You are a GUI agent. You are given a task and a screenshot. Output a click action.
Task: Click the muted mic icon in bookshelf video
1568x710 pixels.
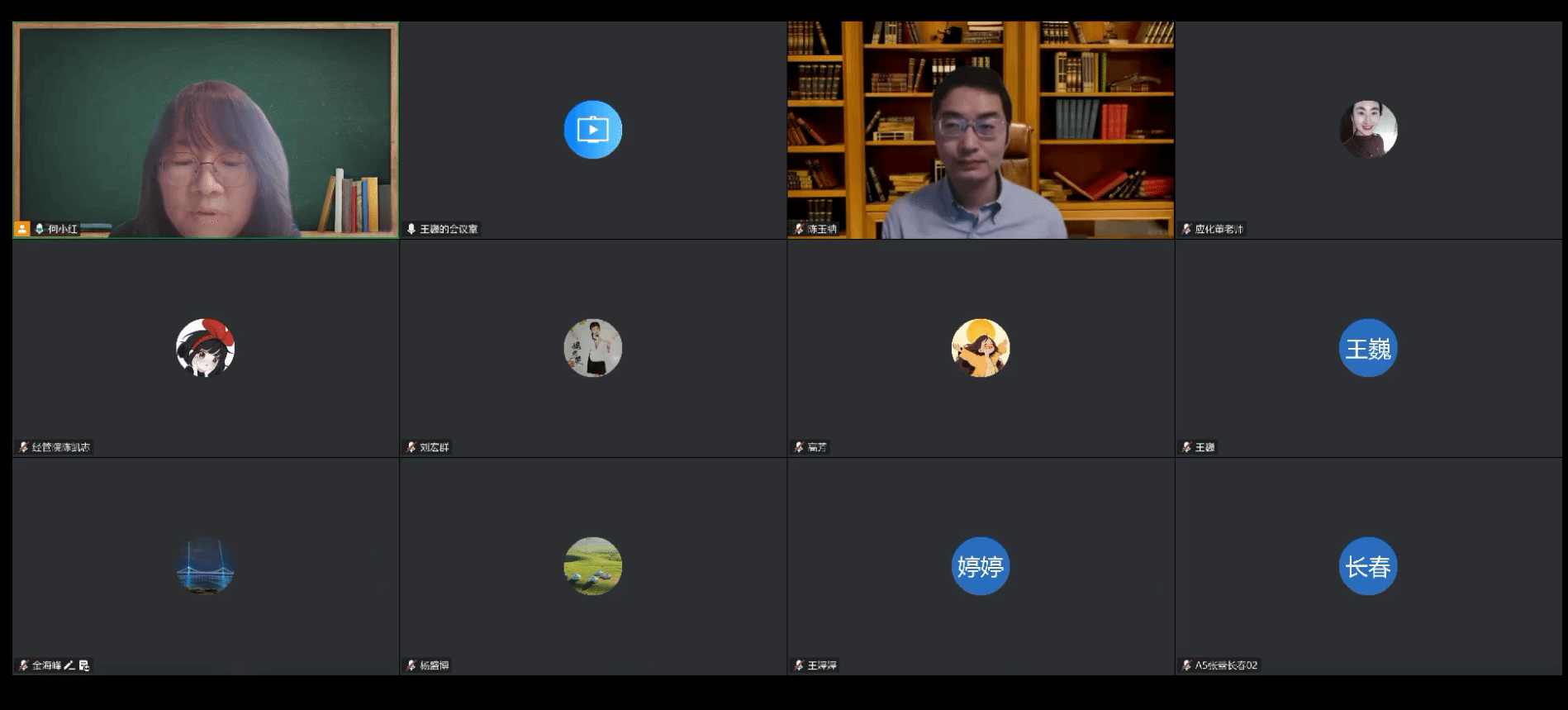[x=799, y=229]
